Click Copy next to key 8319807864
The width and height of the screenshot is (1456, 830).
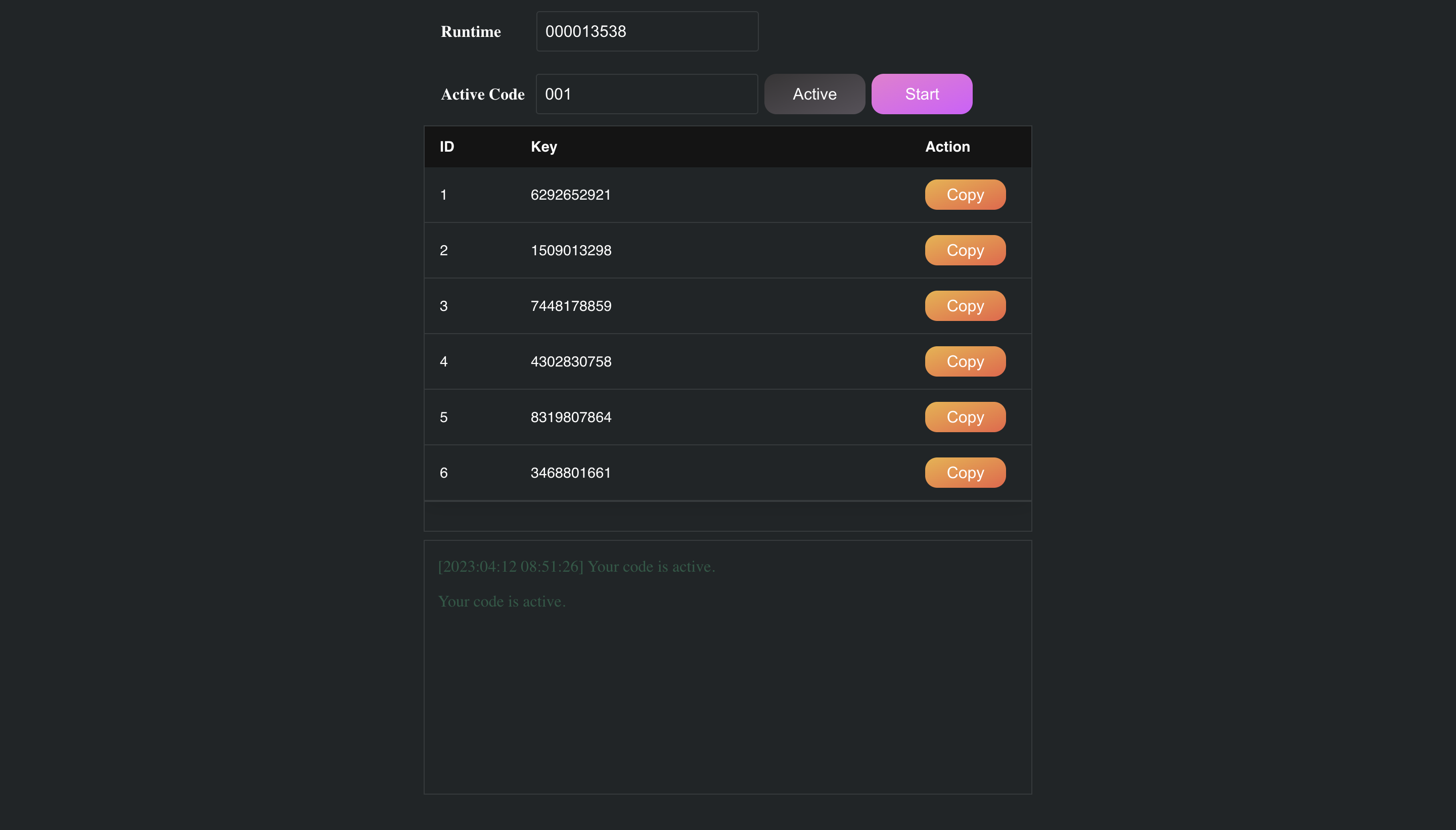(965, 418)
